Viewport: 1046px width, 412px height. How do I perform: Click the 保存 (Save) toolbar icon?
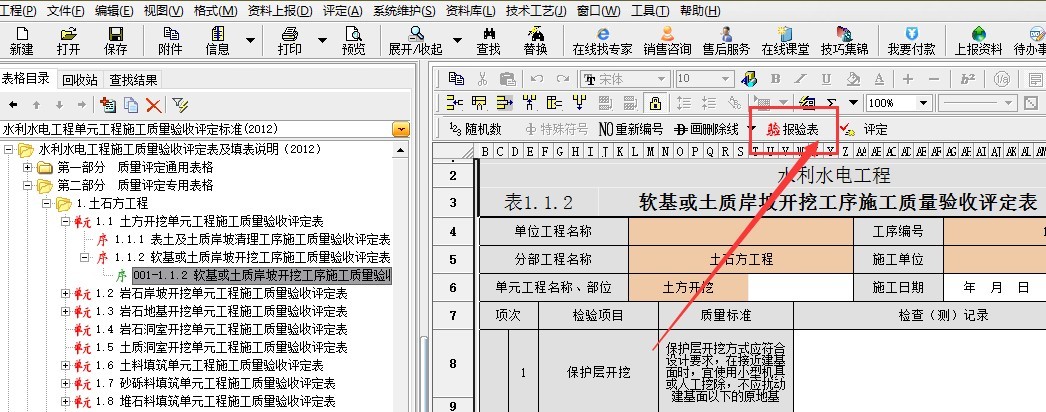[115, 41]
